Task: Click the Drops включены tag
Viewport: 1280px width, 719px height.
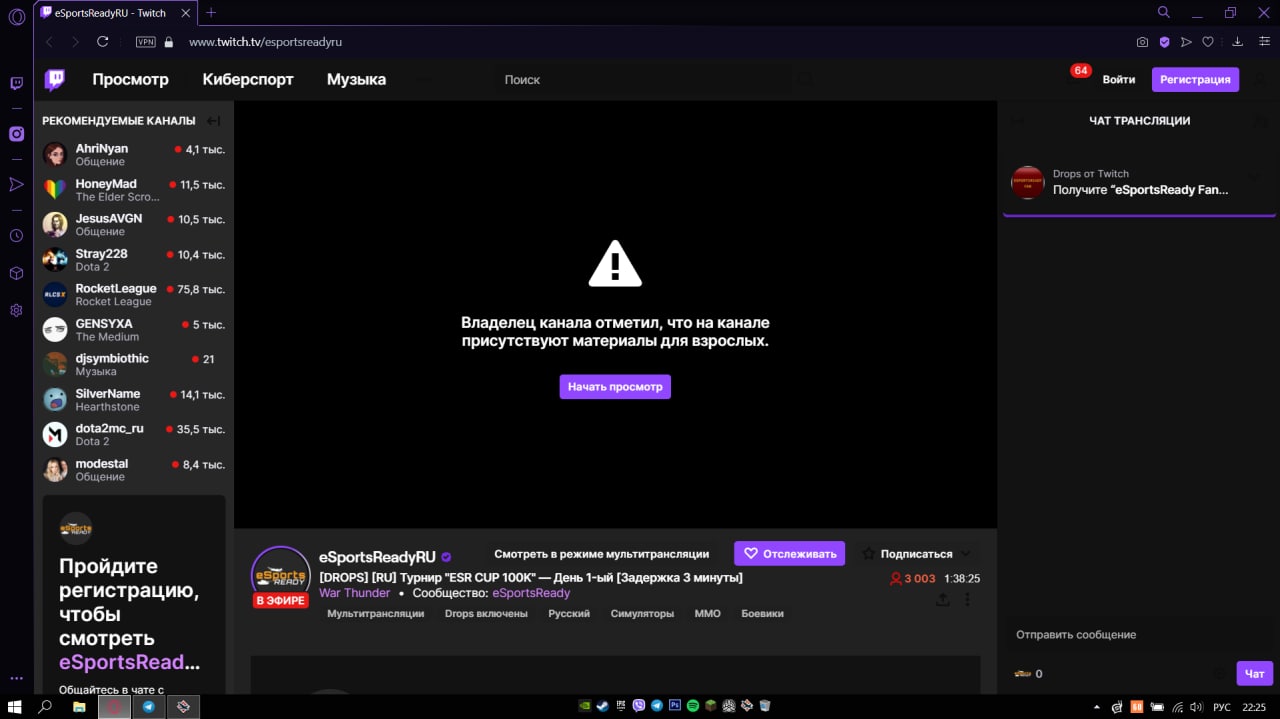Action: [x=486, y=614]
